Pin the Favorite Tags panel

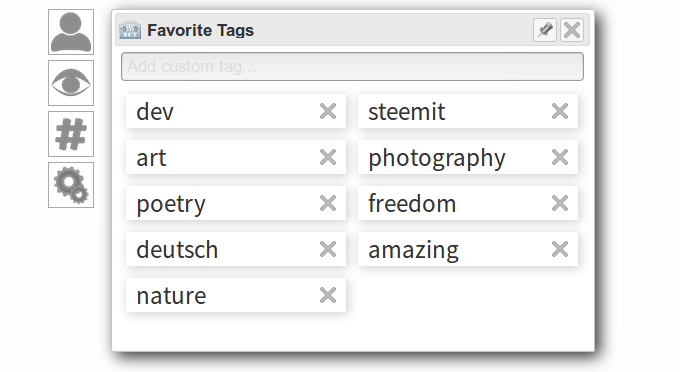(x=545, y=30)
